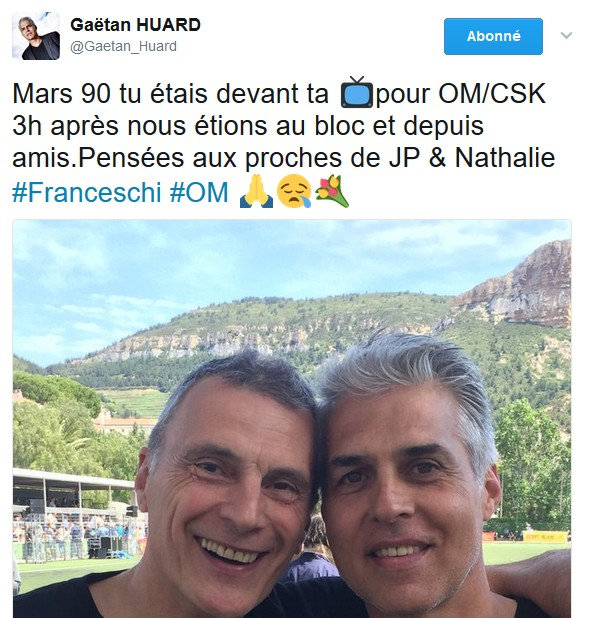Open the Gaëtan HUARD display name link
591x618 pixels.
(x=135, y=25)
